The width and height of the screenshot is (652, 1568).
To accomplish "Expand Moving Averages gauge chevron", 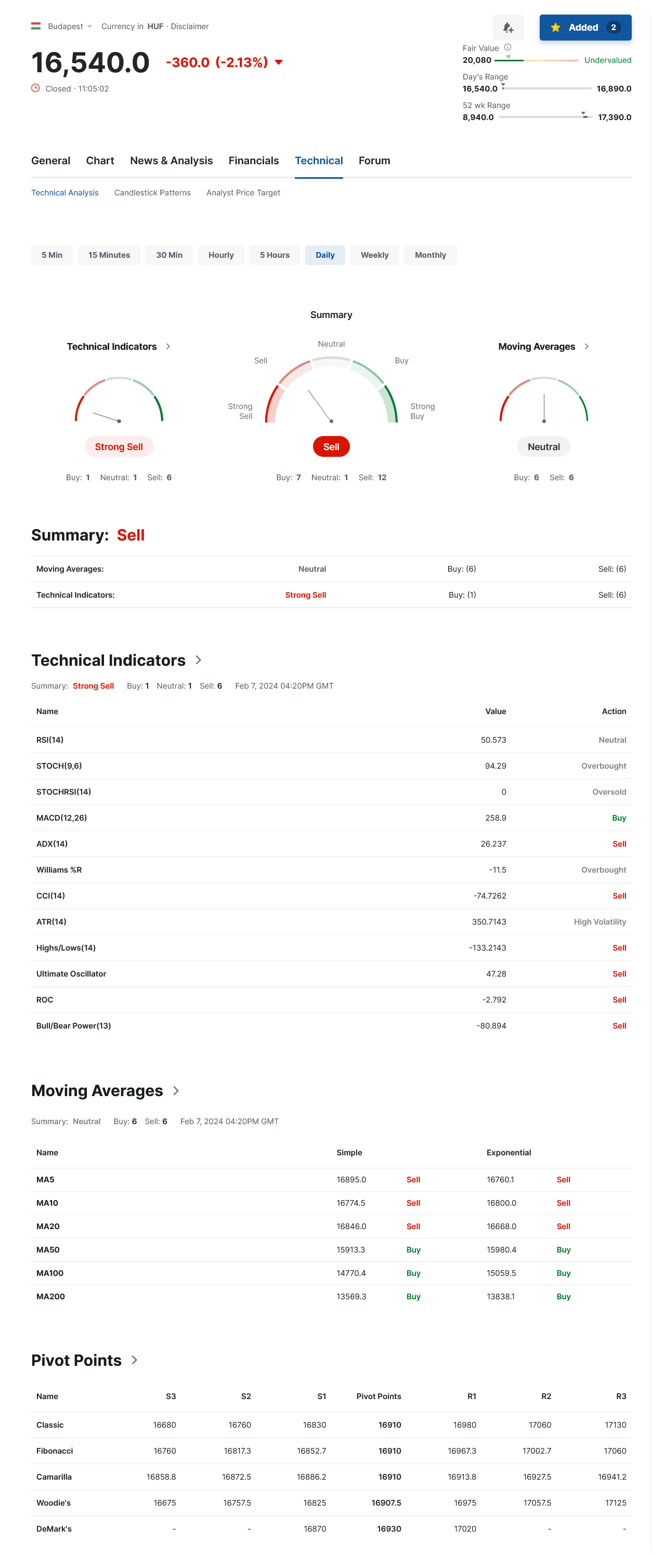I will (x=586, y=346).
